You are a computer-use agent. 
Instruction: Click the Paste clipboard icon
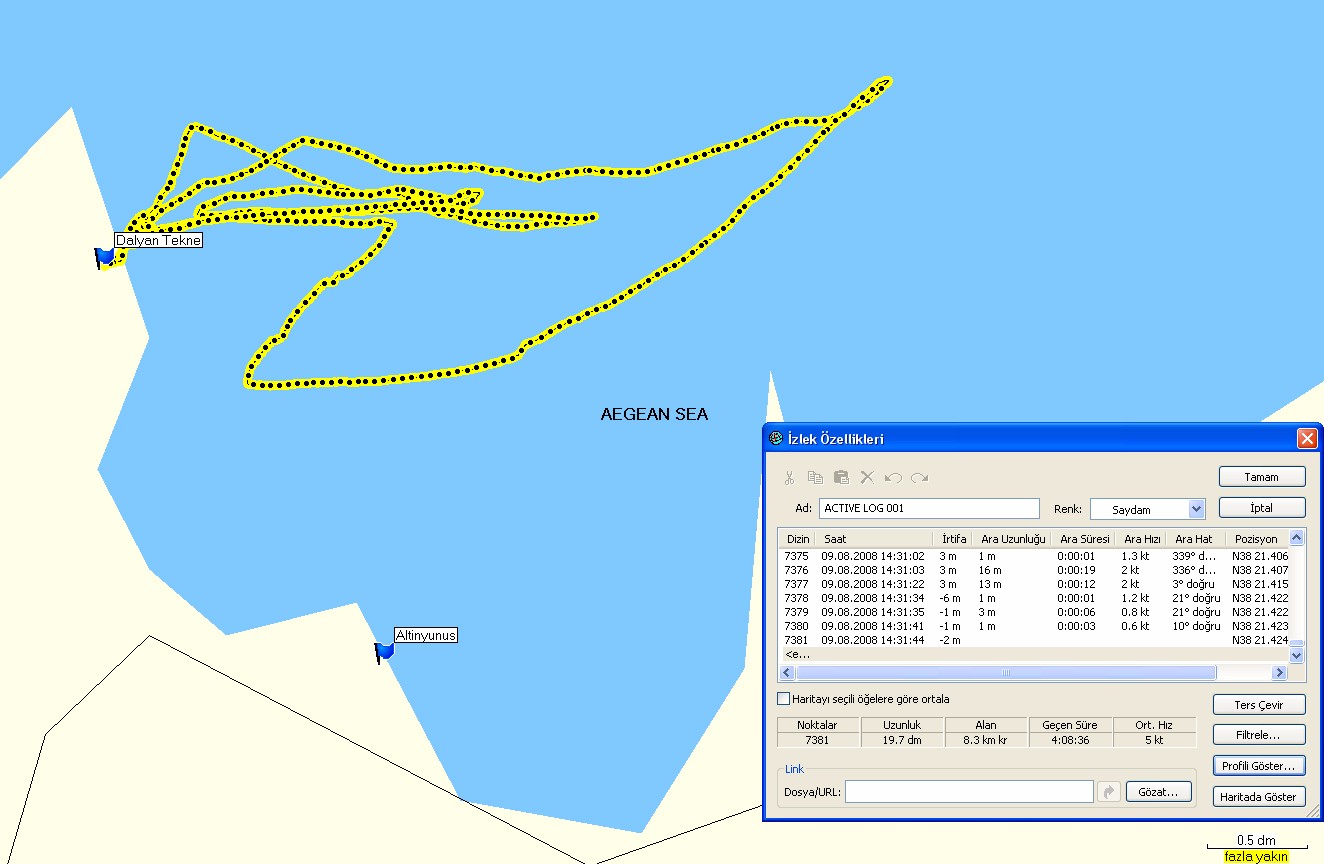(x=841, y=477)
